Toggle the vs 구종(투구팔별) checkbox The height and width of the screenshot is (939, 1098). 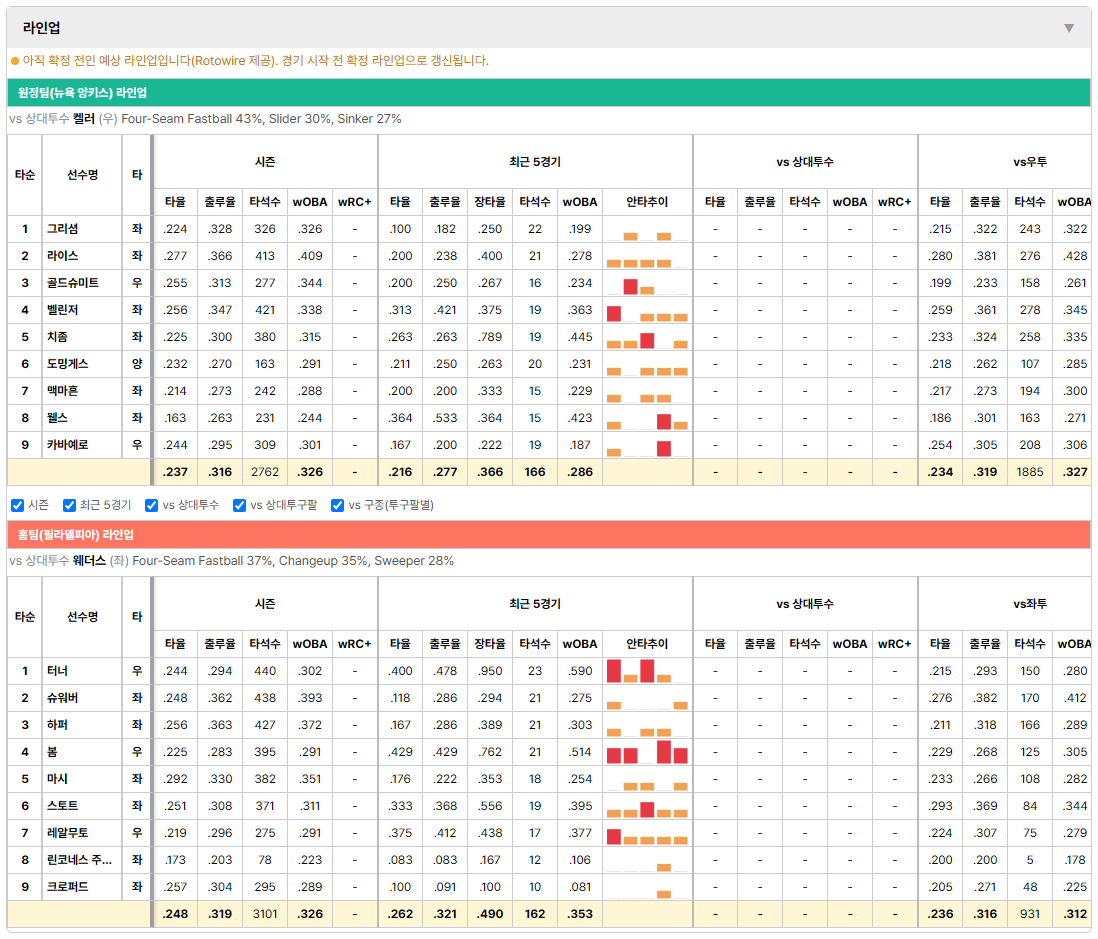(338, 506)
